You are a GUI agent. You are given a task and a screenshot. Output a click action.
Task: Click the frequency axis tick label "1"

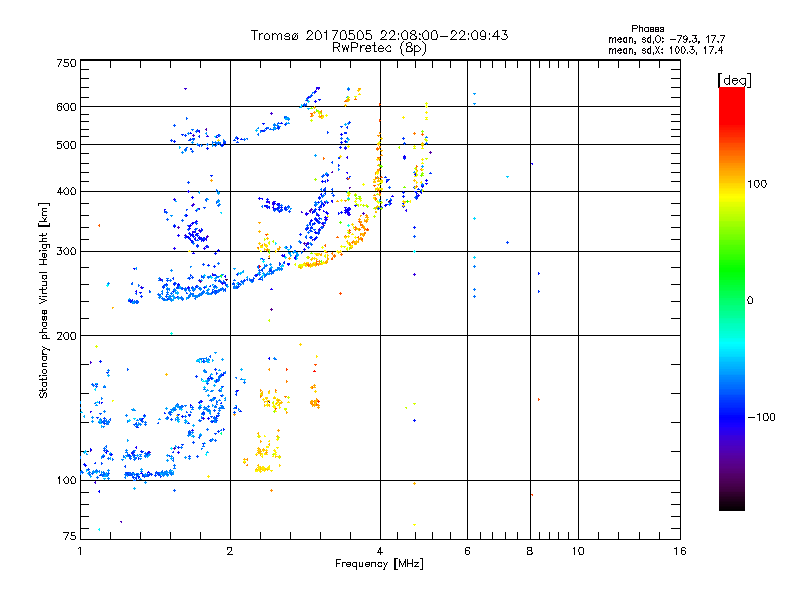[x=80, y=551]
